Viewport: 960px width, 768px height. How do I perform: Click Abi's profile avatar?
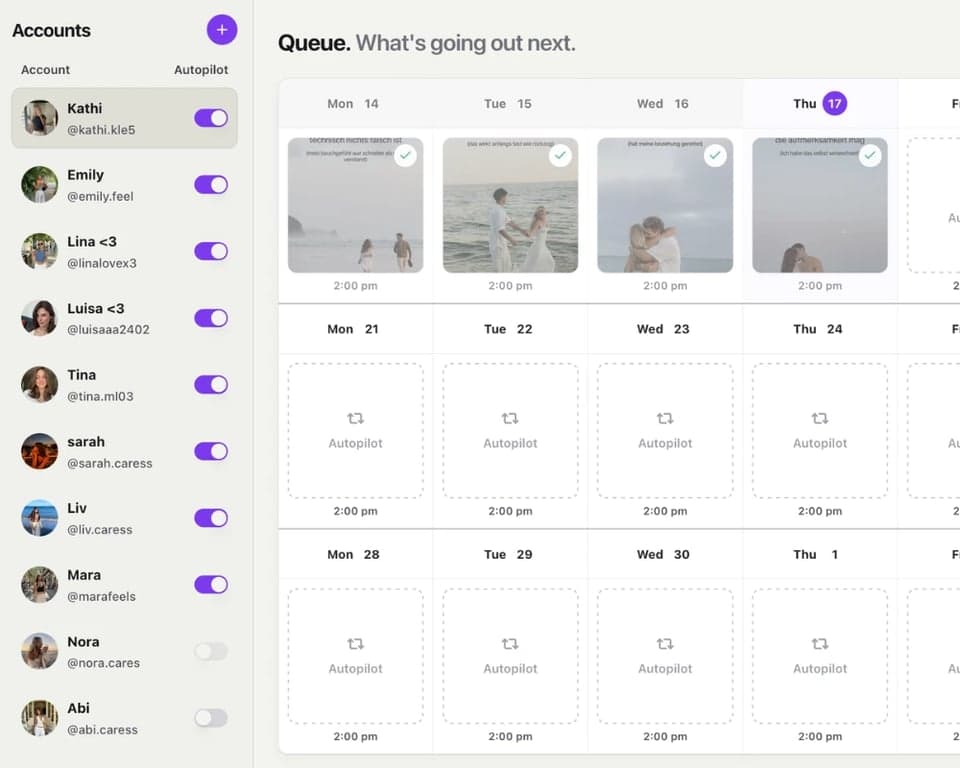pyautogui.click(x=40, y=718)
